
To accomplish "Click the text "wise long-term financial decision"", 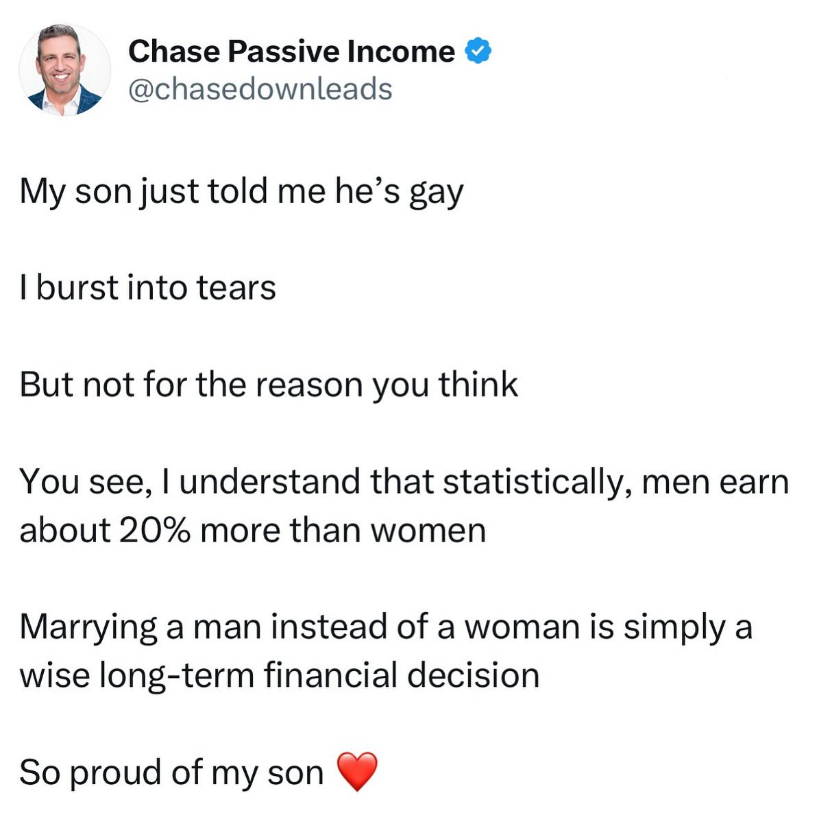I will (x=279, y=675).
